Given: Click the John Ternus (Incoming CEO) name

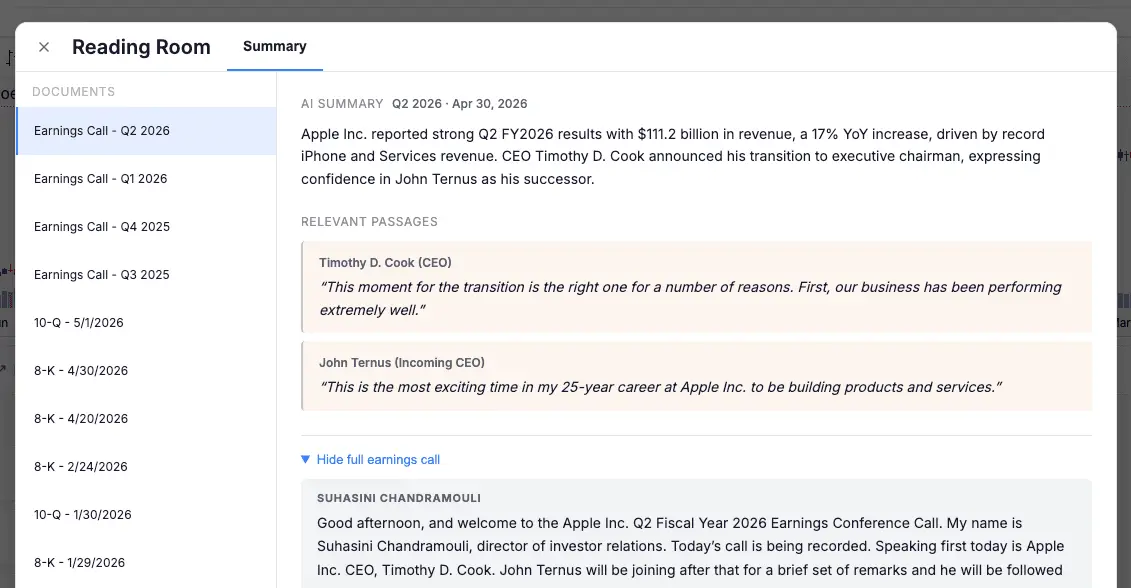Looking at the screenshot, I should [x=402, y=363].
